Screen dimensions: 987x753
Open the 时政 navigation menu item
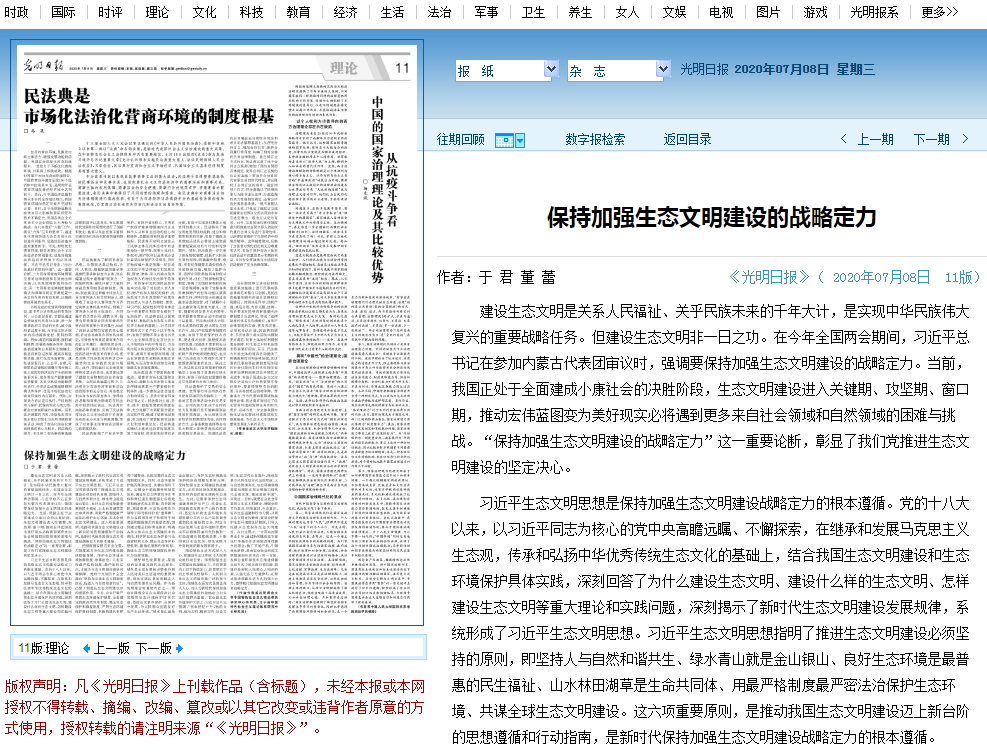[16, 12]
